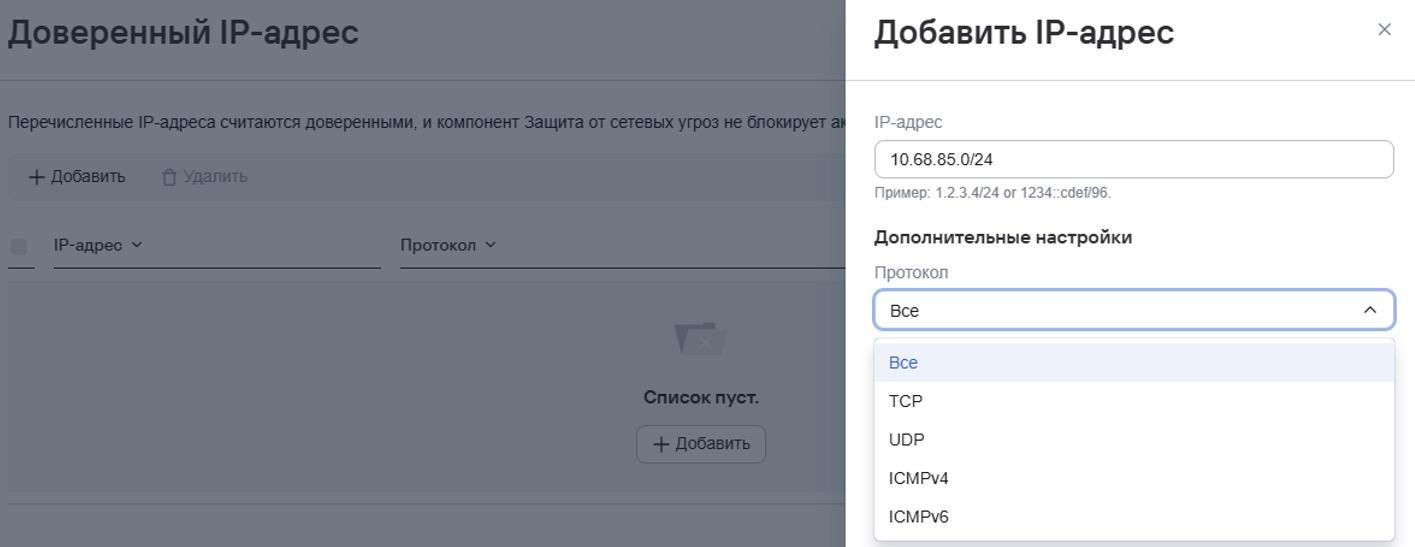
Task: Click the IP-адрес field label in panel
Action: click(x=908, y=122)
